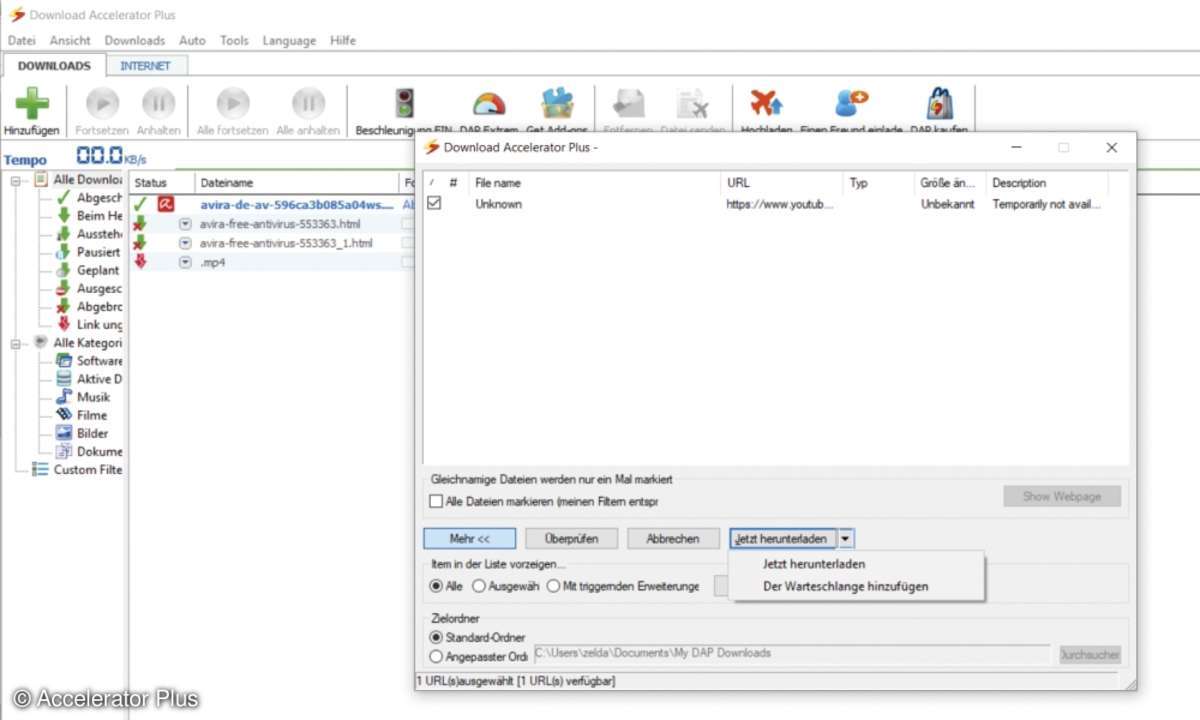Click the Einen Freund einladen icon

[x=851, y=103]
